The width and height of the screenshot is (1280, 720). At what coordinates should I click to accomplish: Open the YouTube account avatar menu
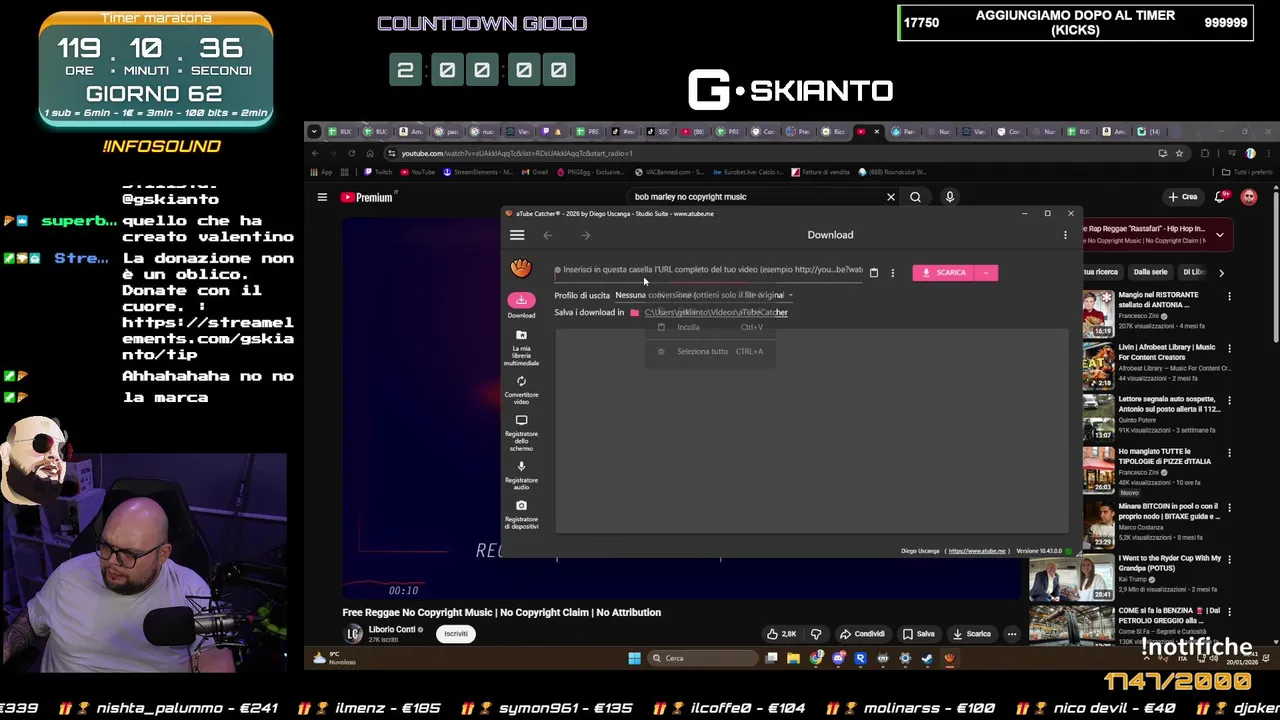point(1249,197)
